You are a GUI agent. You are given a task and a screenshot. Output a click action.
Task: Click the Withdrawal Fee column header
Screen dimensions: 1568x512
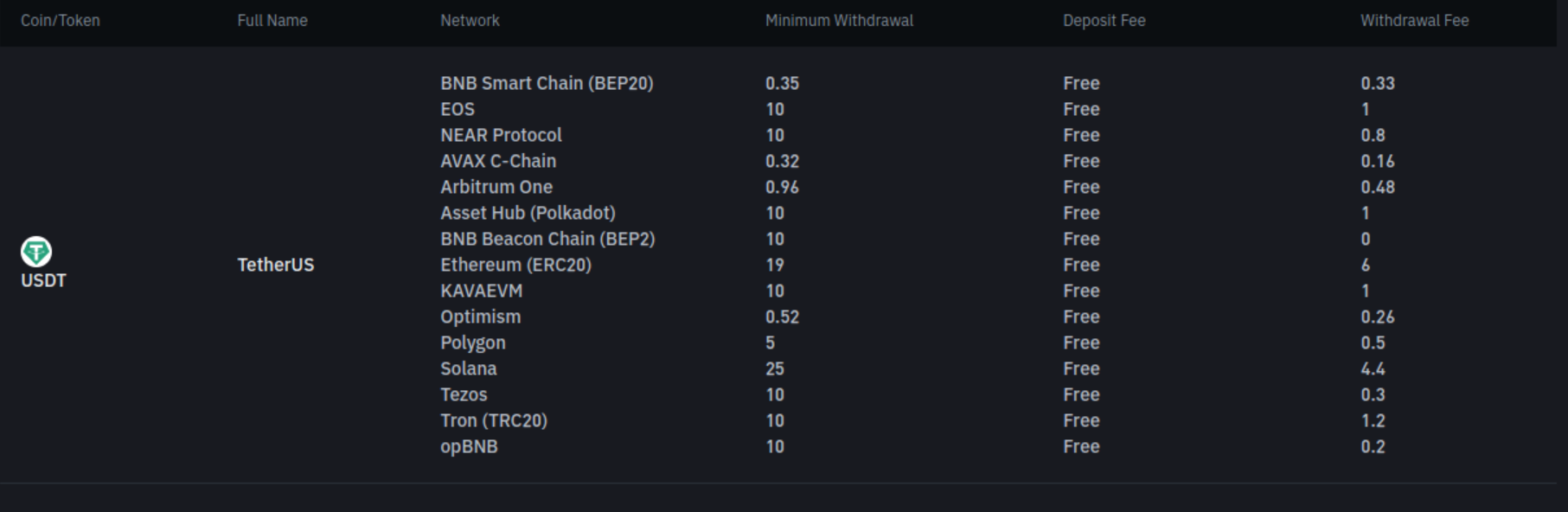pos(1414,20)
